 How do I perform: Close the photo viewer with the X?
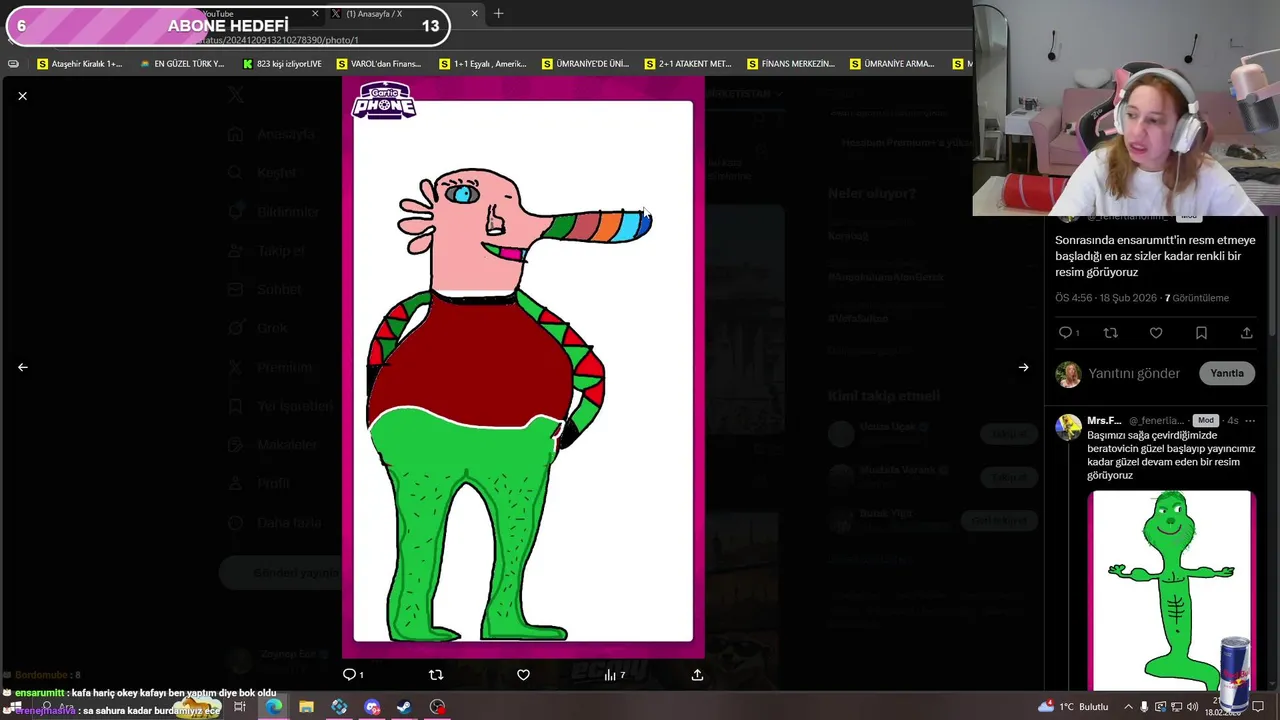click(x=22, y=96)
